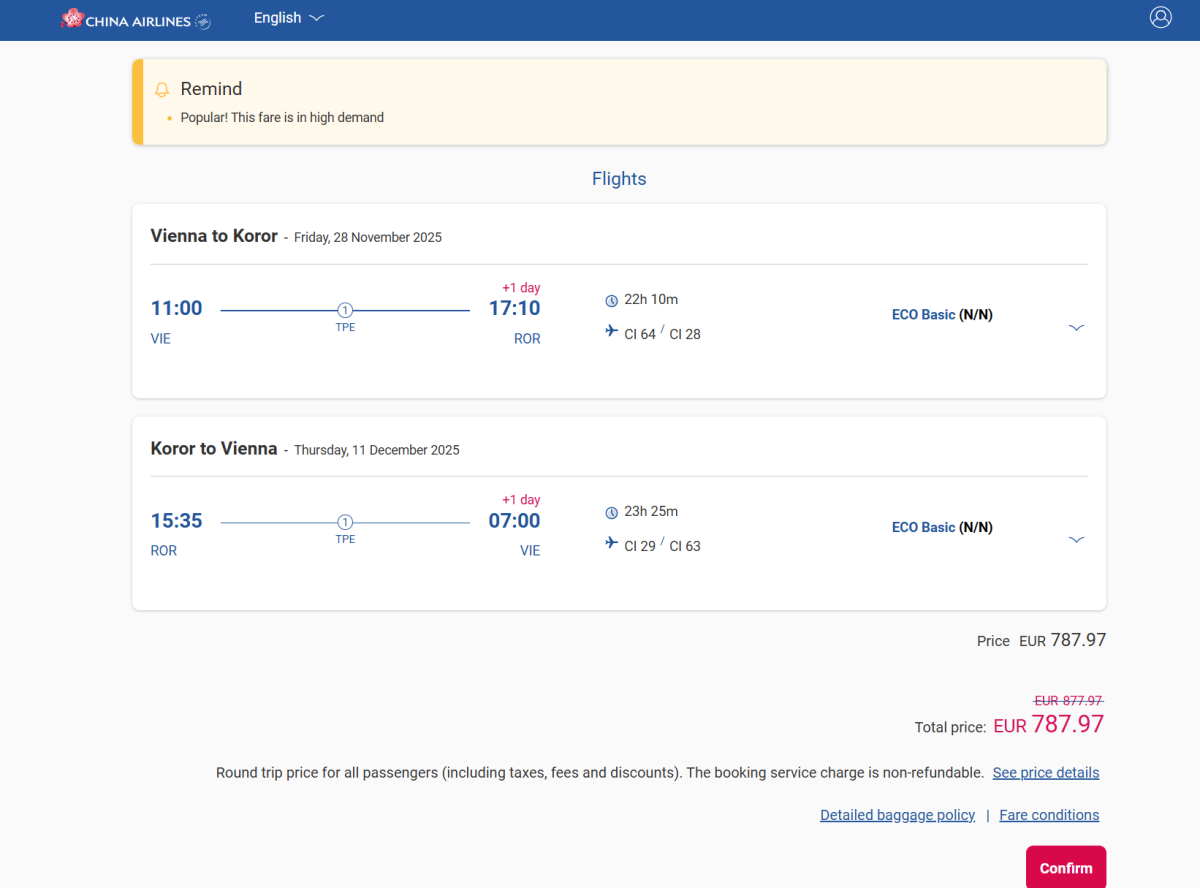This screenshot has width=1200, height=888.
Task: Expand the Vienna to Koror flight details
Action: coord(1076,327)
